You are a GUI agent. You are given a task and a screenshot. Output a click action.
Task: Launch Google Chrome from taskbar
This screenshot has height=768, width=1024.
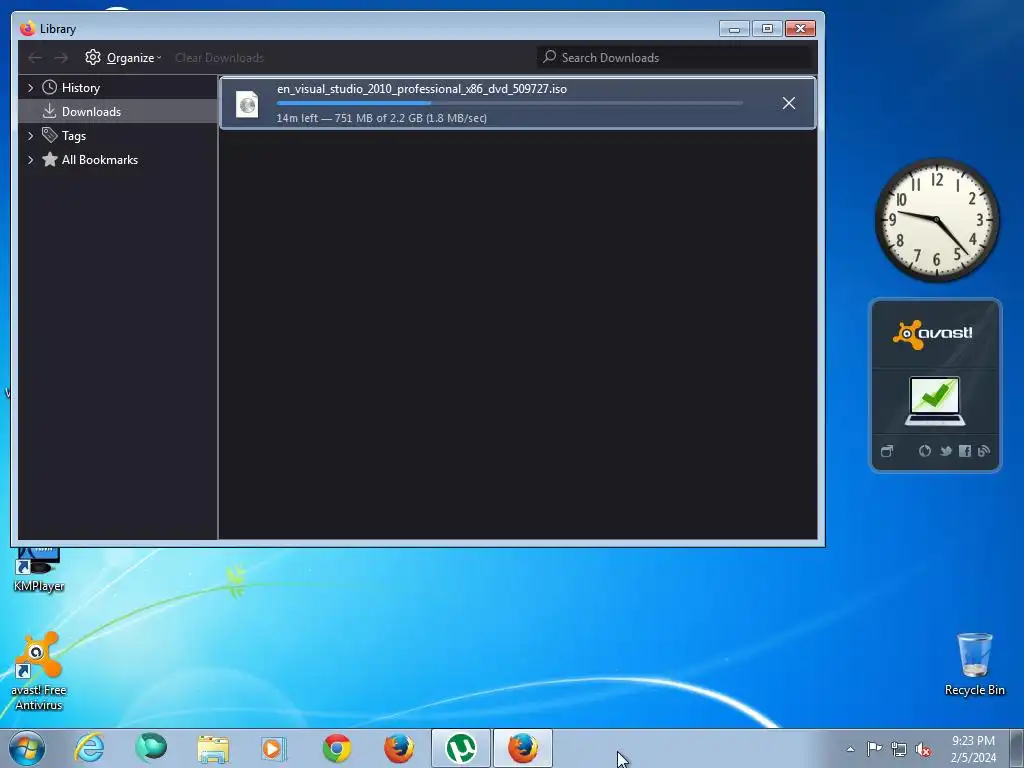point(336,748)
